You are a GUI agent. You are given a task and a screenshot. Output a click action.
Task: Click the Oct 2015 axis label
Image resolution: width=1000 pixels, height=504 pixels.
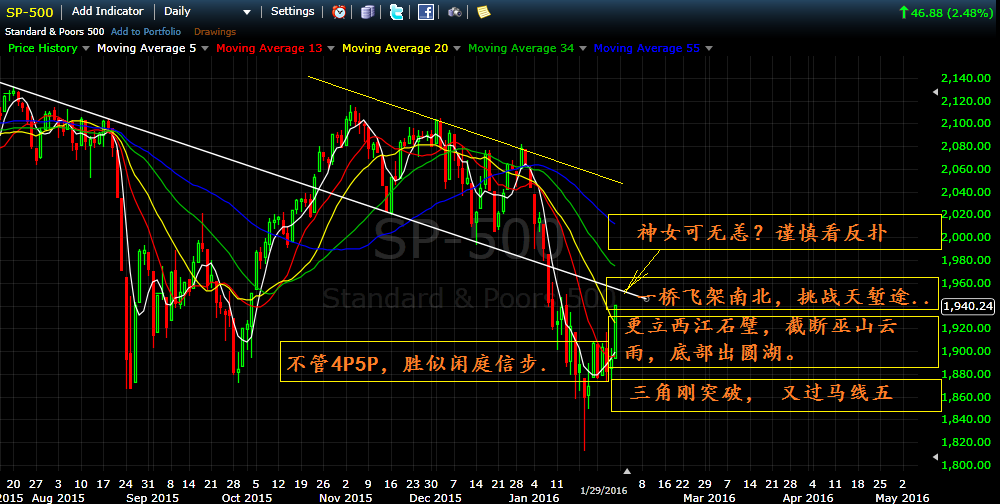point(247,498)
